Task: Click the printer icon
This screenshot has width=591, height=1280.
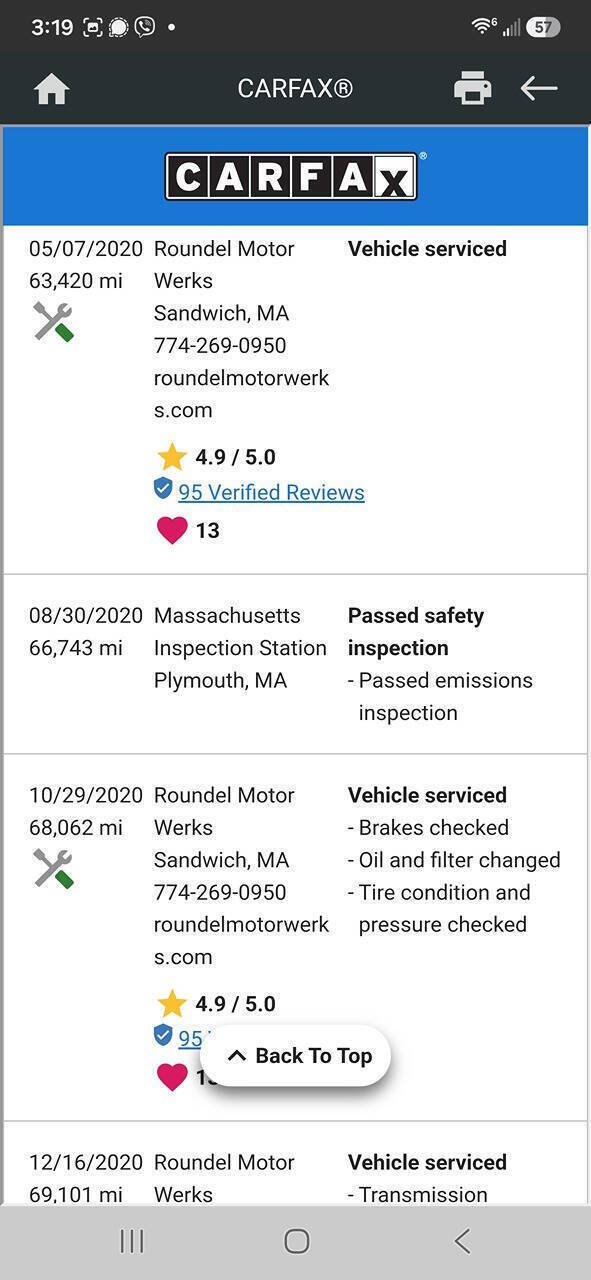Action: [x=473, y=89]
